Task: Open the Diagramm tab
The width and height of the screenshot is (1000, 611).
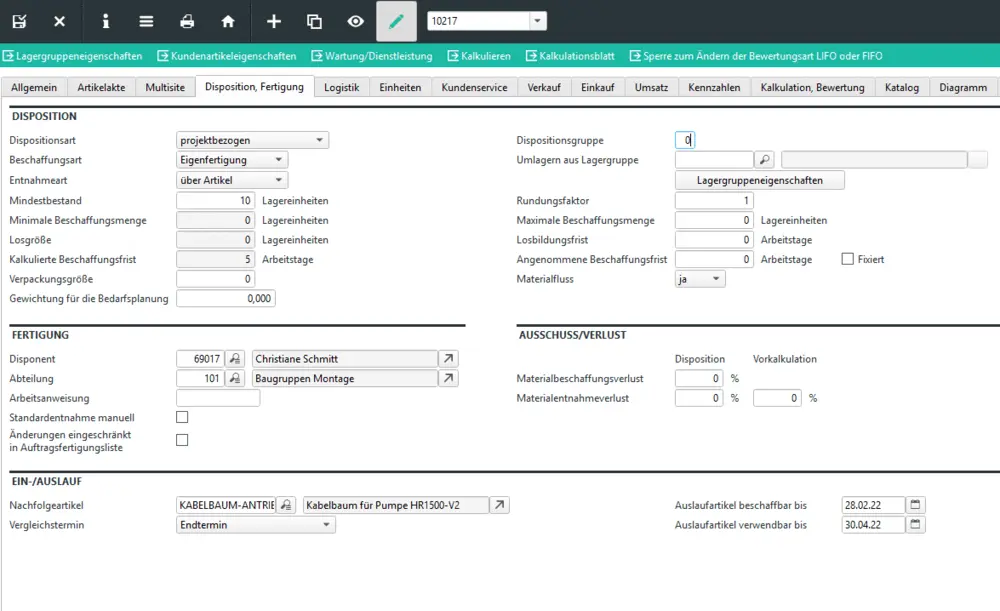Action: (963, 87)
